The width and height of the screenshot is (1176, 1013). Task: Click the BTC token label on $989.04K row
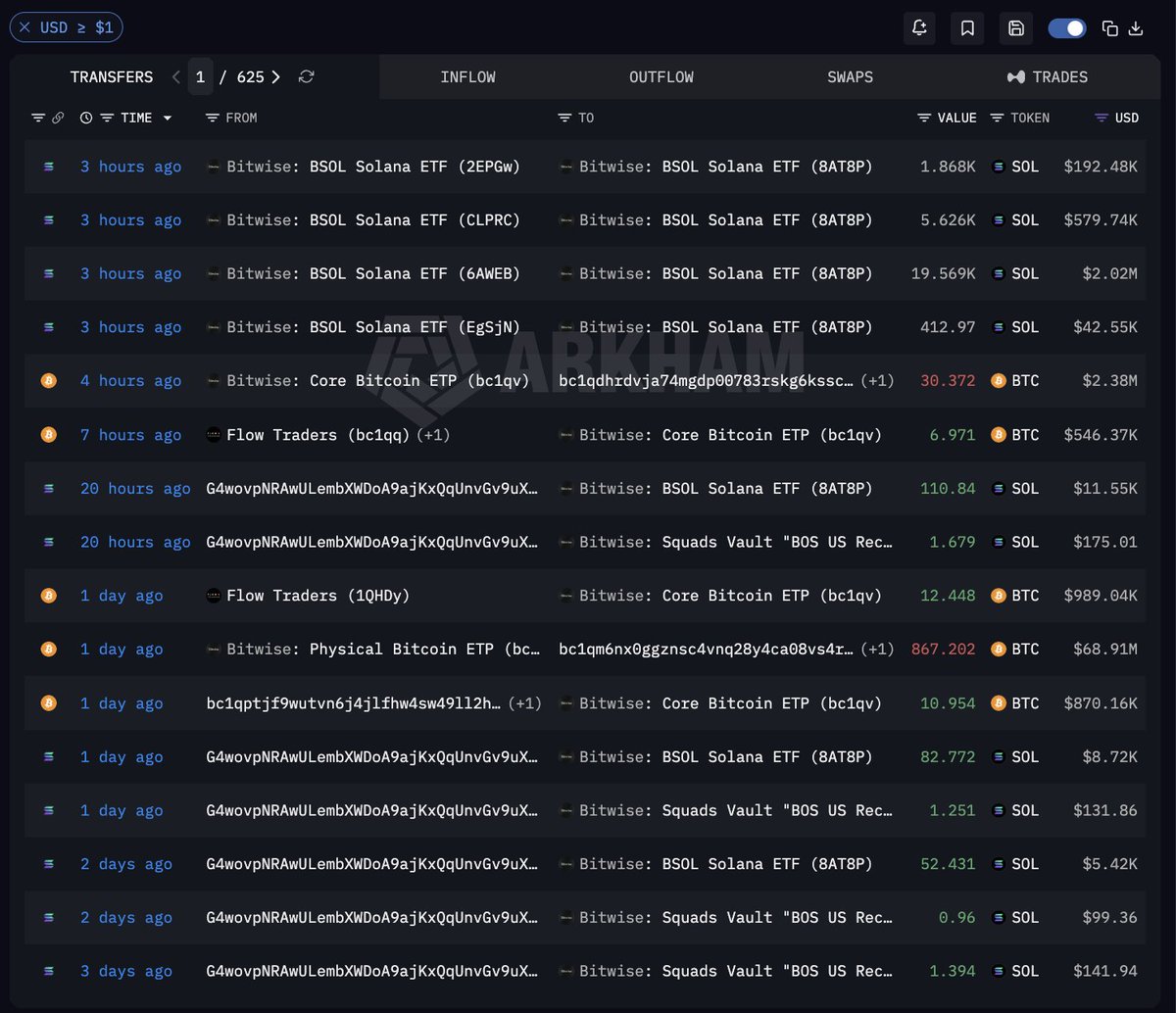[1025, 596]
